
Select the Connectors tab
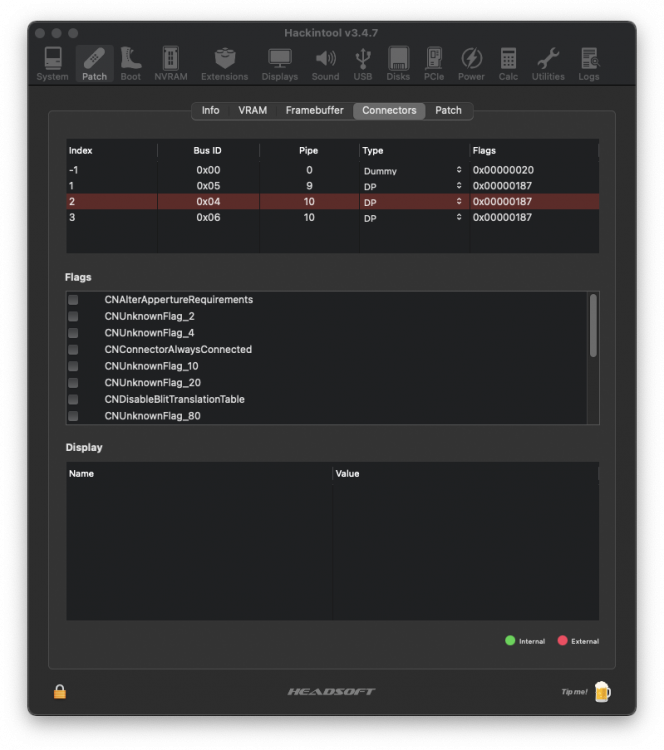pos(389,110)
